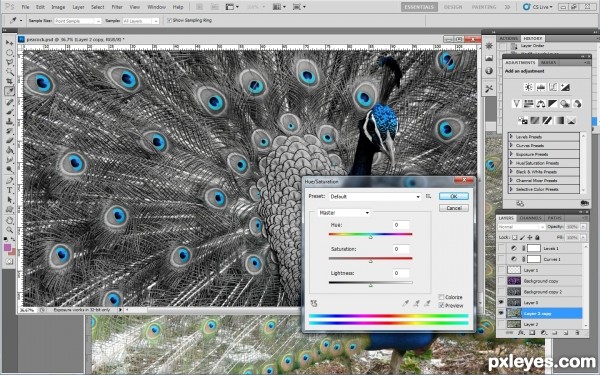Image resolution: width=600 pixels, height=375 pixels.
Task: Select the Crop tool in toolbar
Action: pyautogui.click(x=10, y=82)
